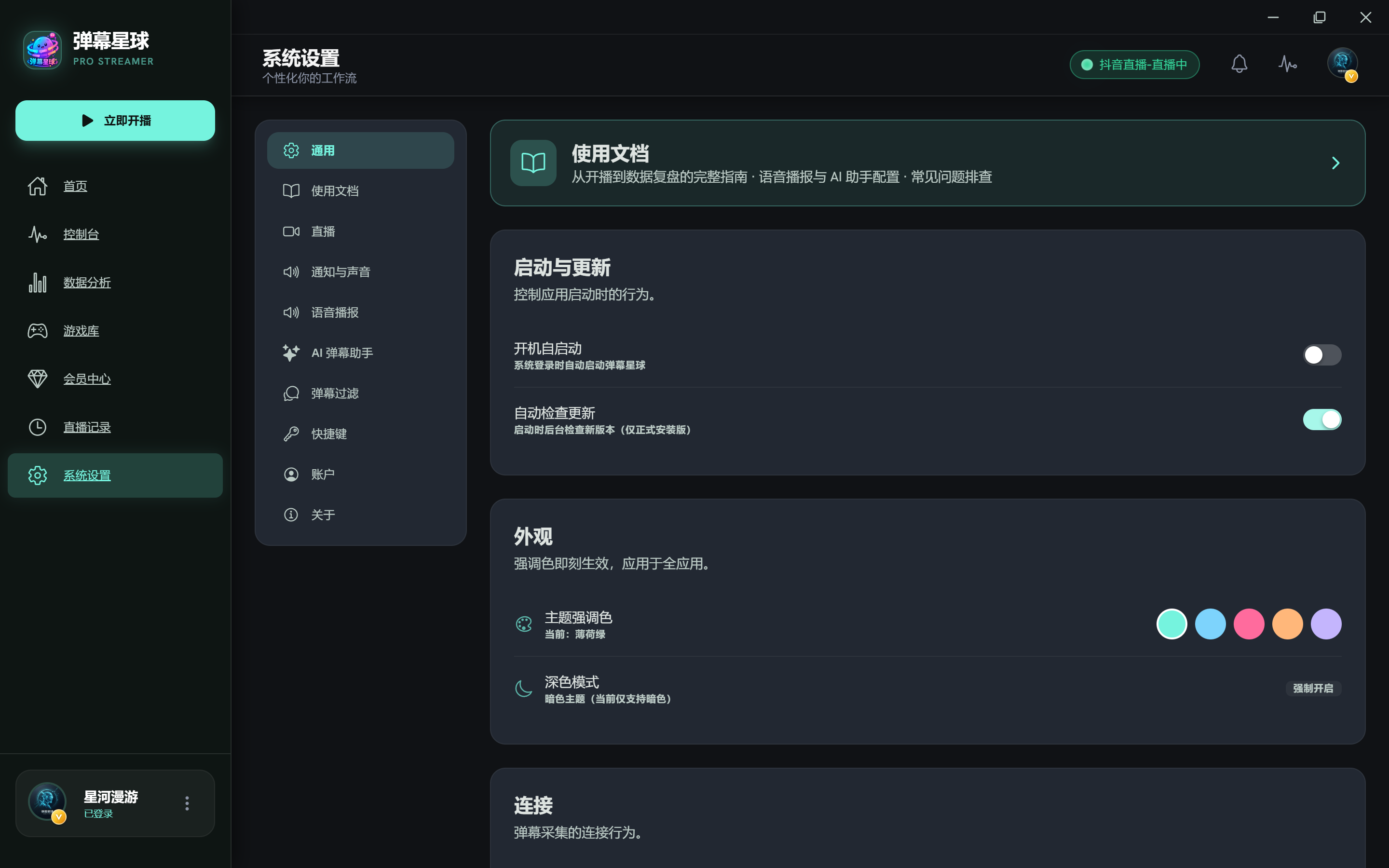Open the 弹幕过滤 settings tab
This screenshot has width=1389, height=868.
click(x=360, y=393)
